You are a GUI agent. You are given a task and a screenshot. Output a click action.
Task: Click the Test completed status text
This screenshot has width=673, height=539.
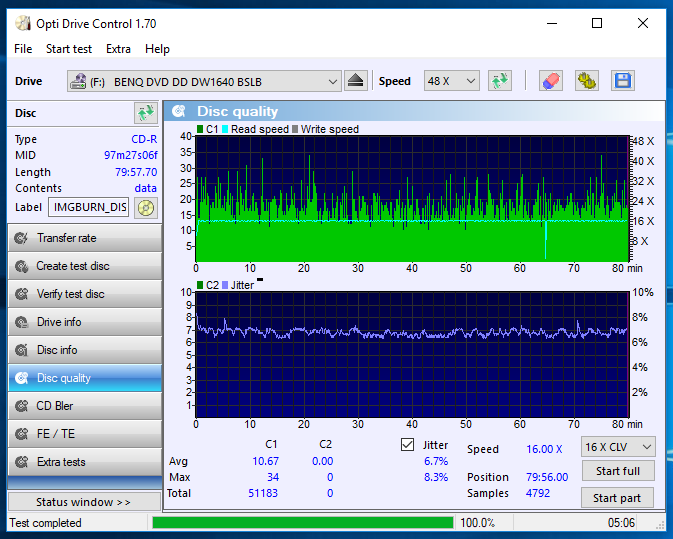[45, 523]
